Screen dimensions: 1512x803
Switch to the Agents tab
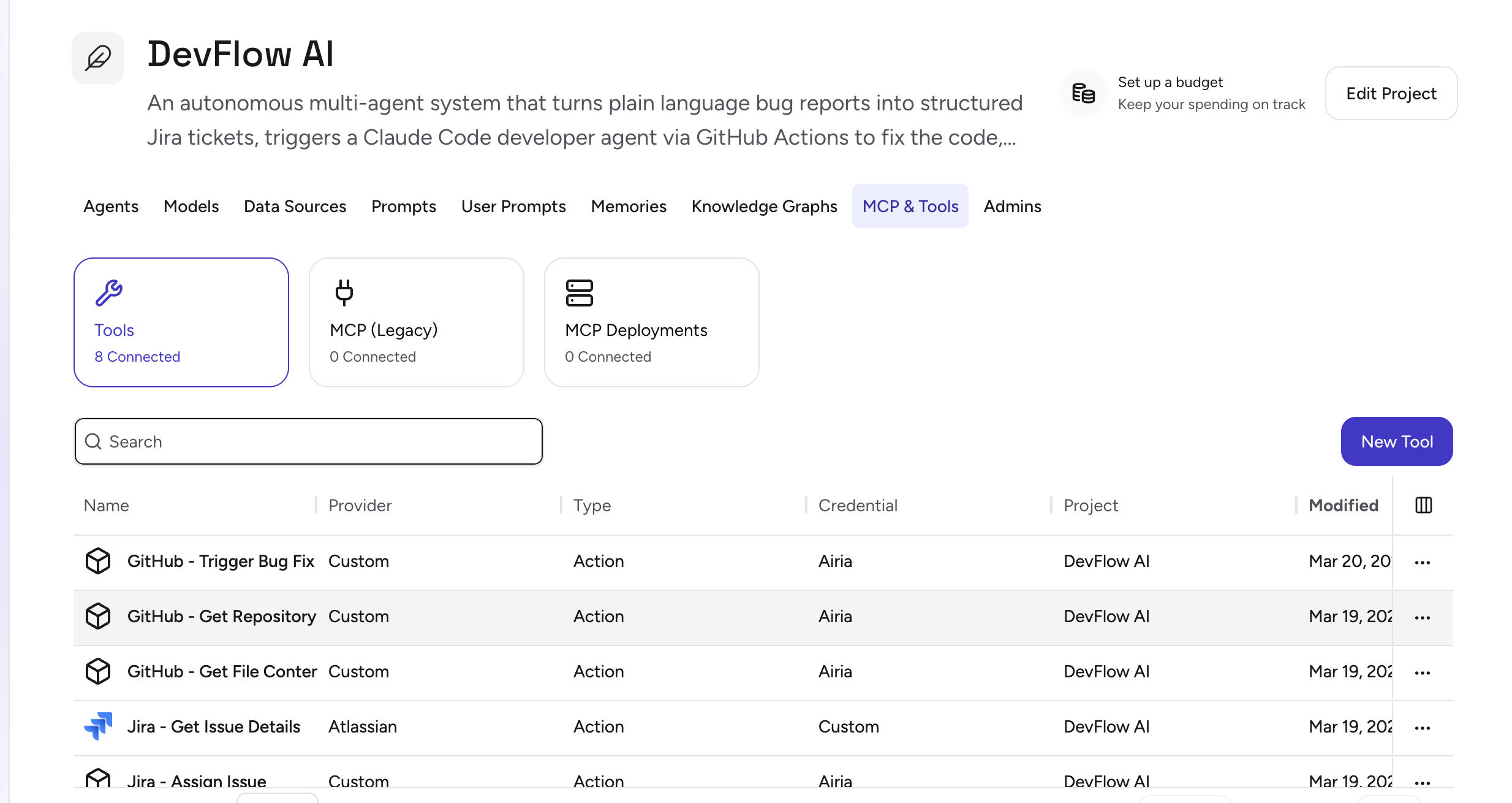tap(111, 206)
